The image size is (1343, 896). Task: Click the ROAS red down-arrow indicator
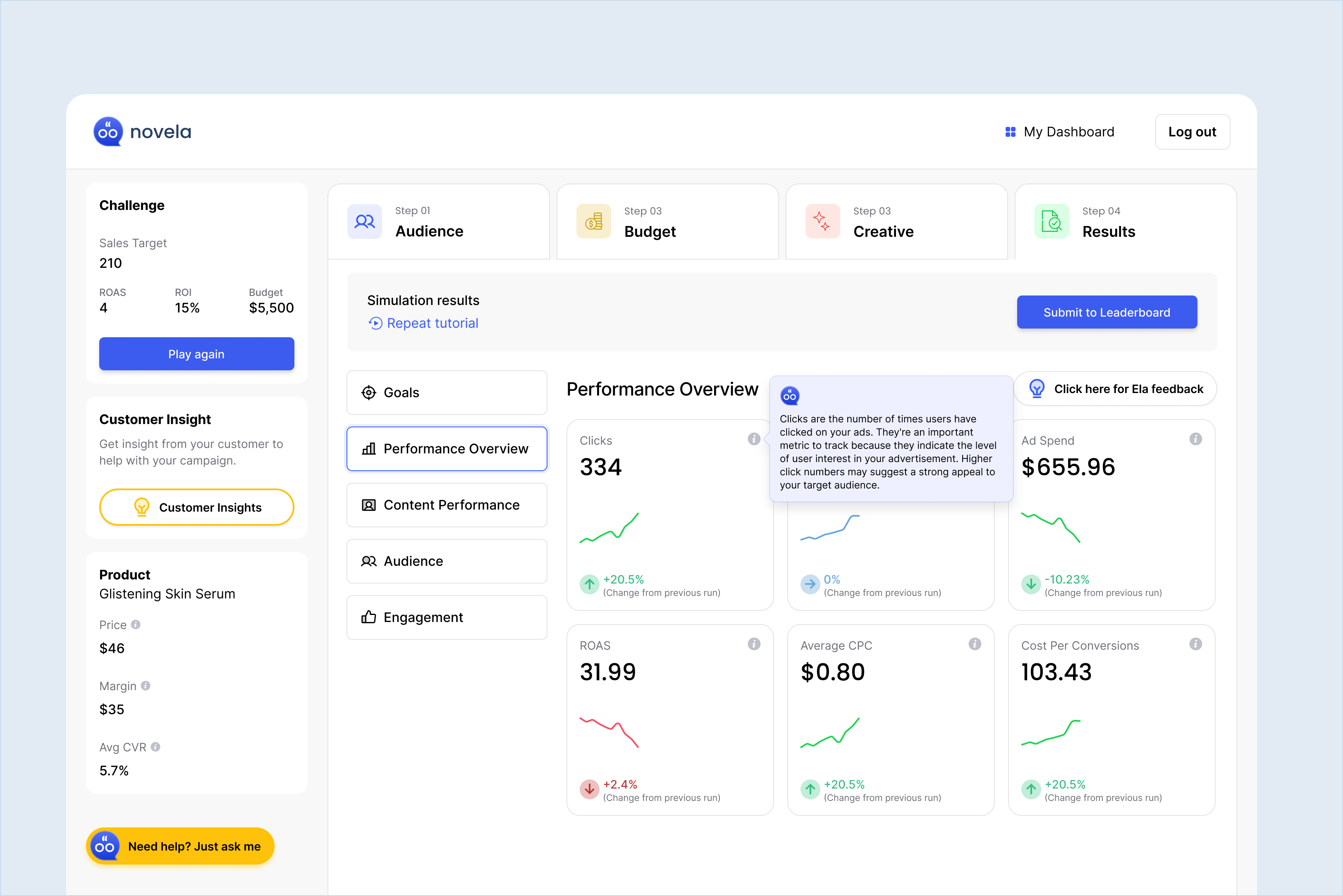point(589,789)
